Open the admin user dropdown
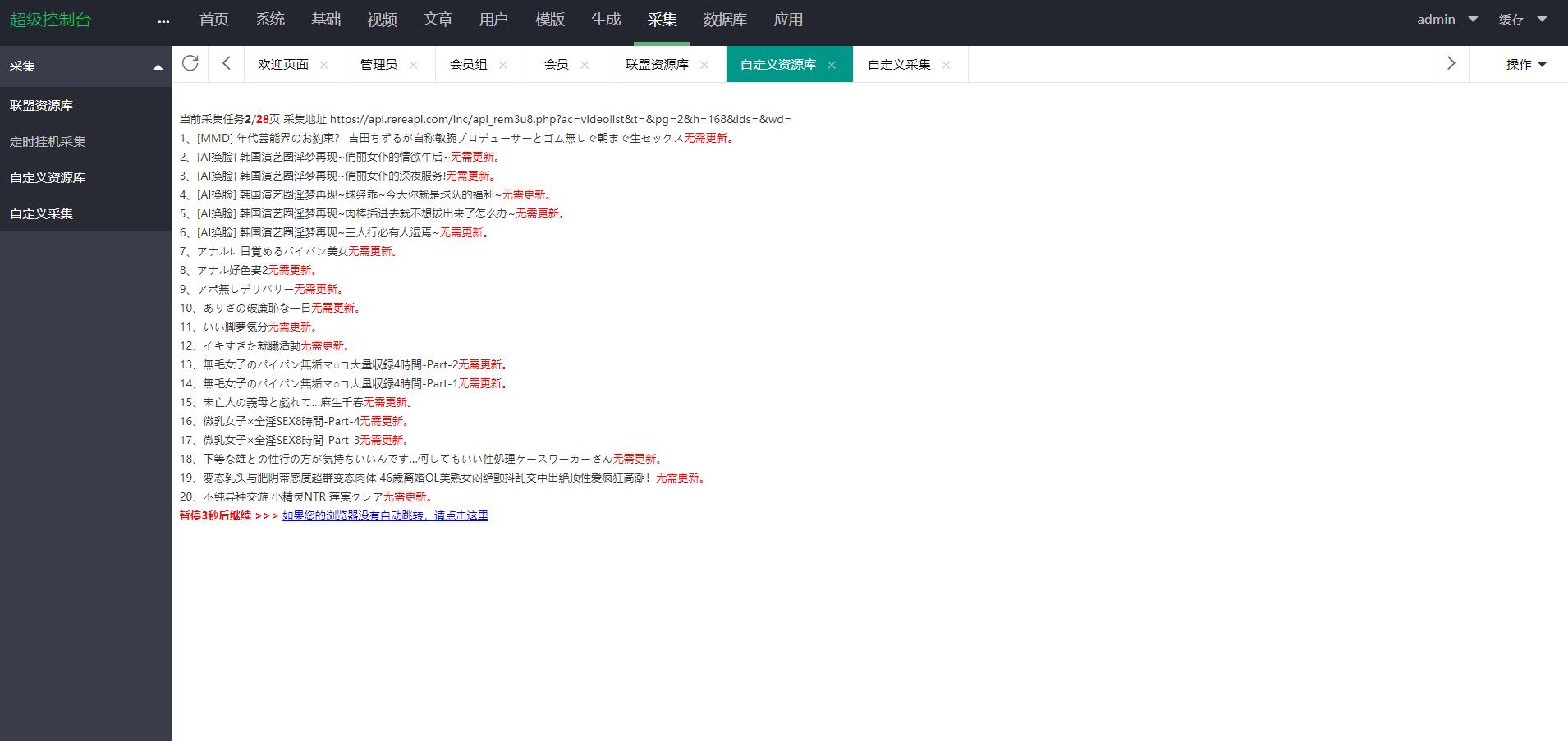This screenshot has height=741, width=1568. tap(1447, 20)
